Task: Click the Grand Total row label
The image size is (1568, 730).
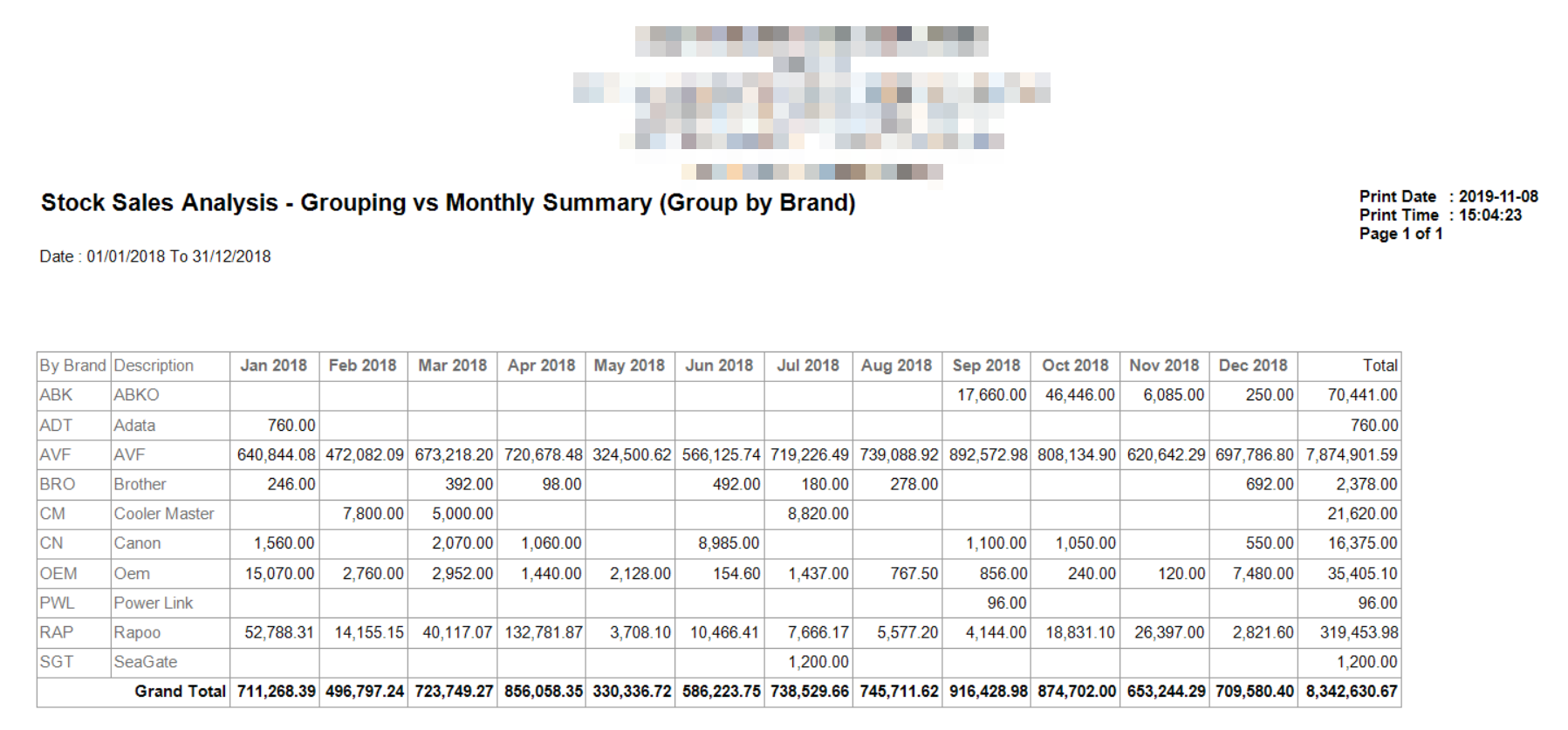Action: [181, 692]
